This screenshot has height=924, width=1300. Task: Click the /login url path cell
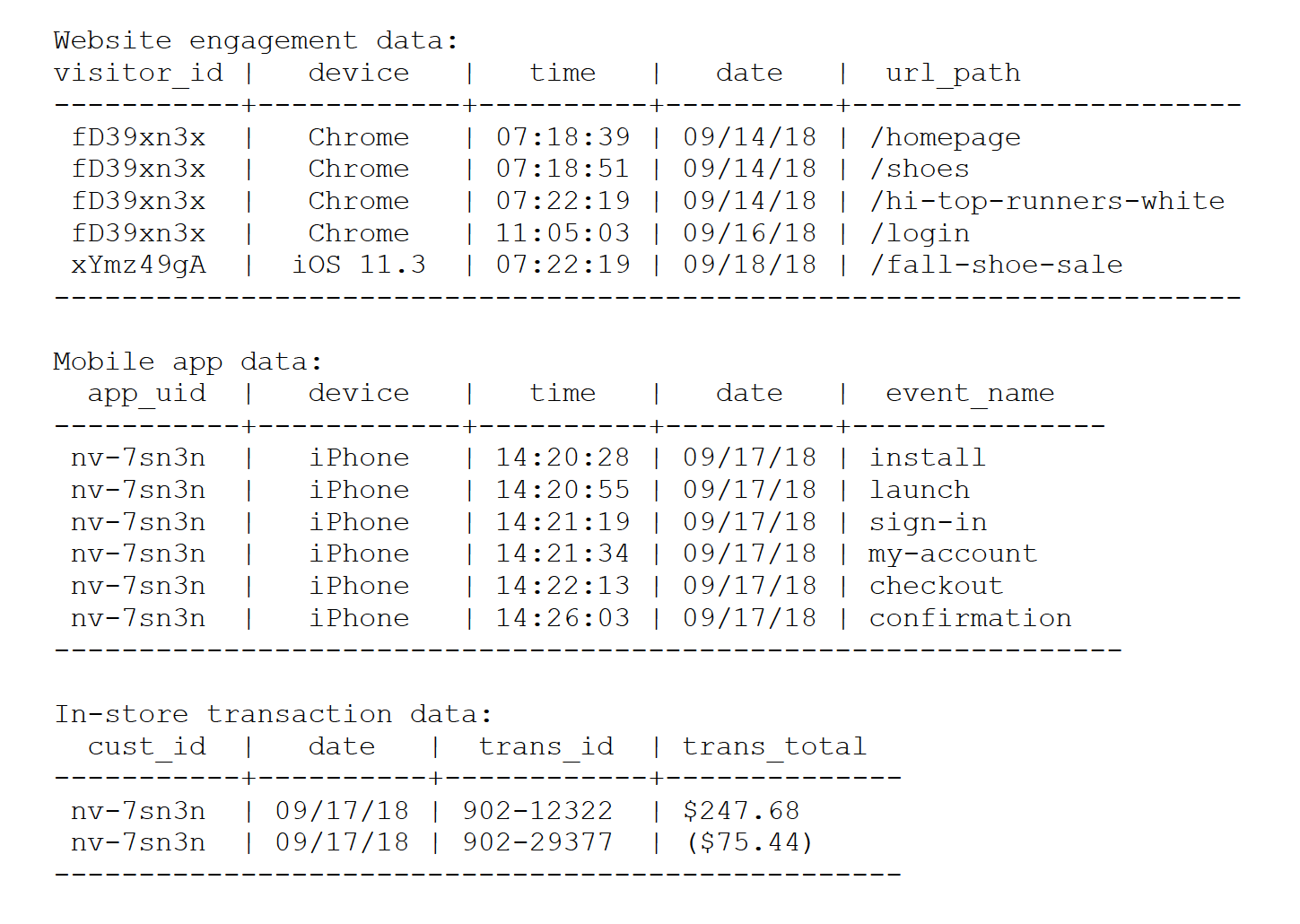(920, 233)
